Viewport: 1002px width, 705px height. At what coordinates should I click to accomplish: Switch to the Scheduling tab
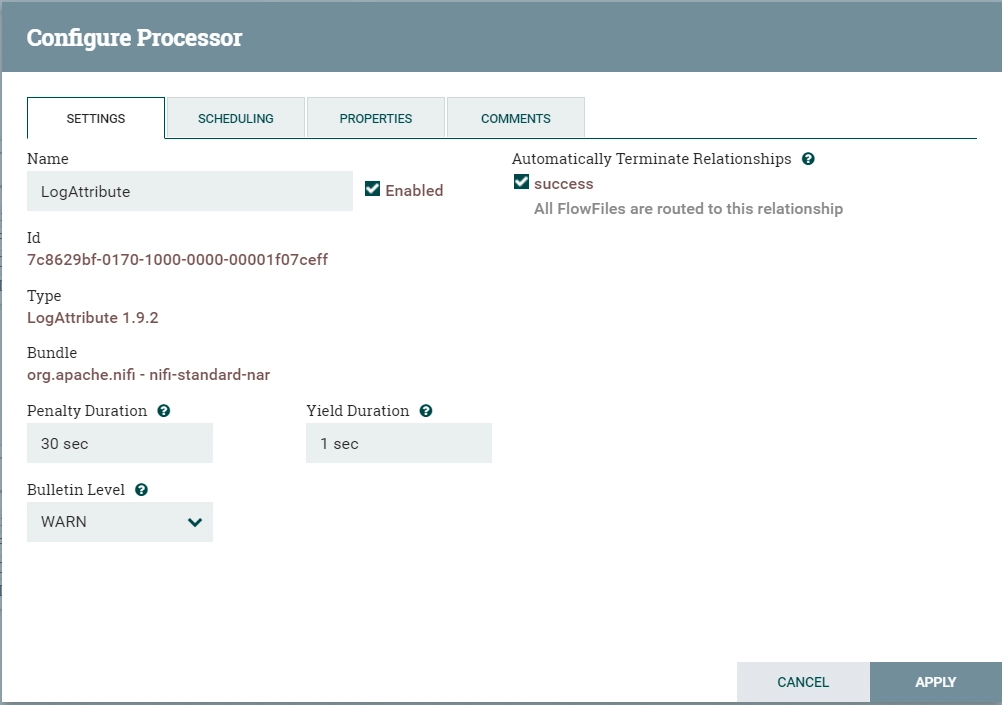point(235,118)
